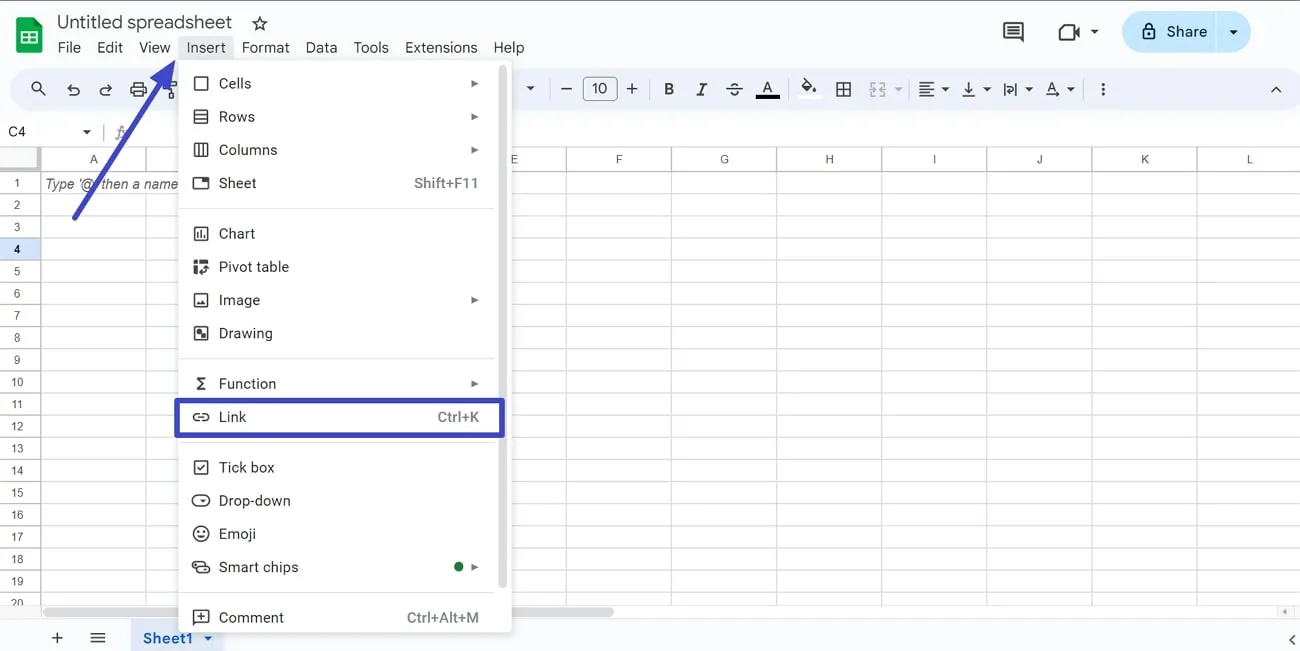The height and width of the screenshot is (651, 1300).
Task: Toggle italic formatting
Action: [701, 89]
